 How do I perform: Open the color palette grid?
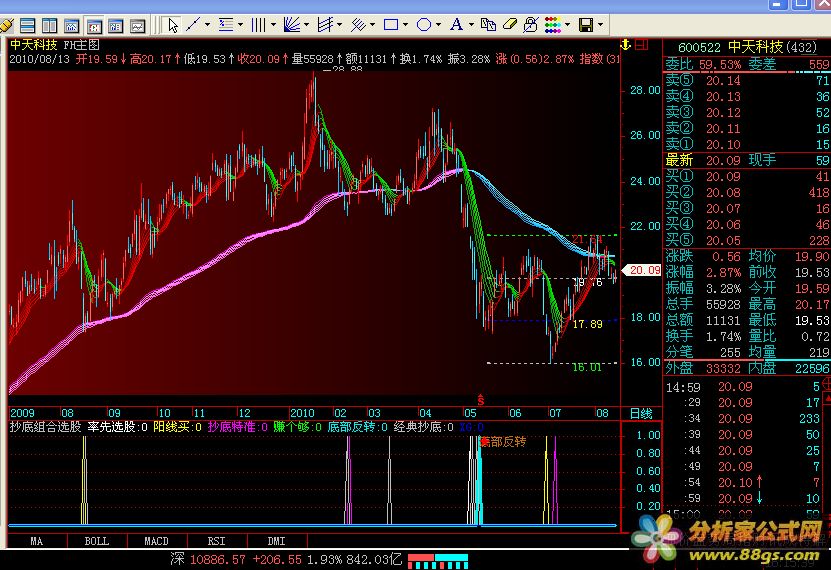pos(553,25)
